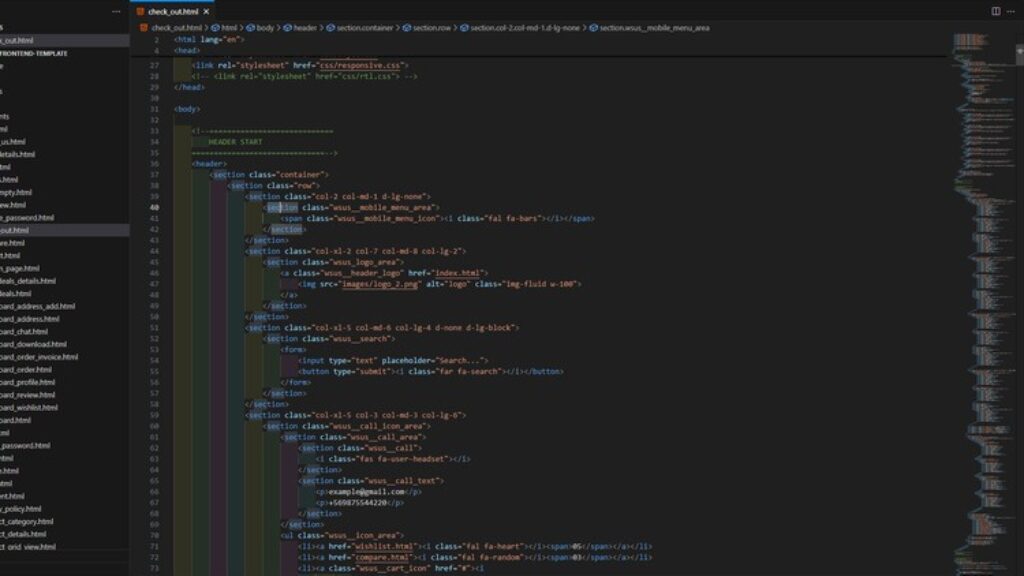
Task: Click line number 40 in the gutter
Action: 156,205
